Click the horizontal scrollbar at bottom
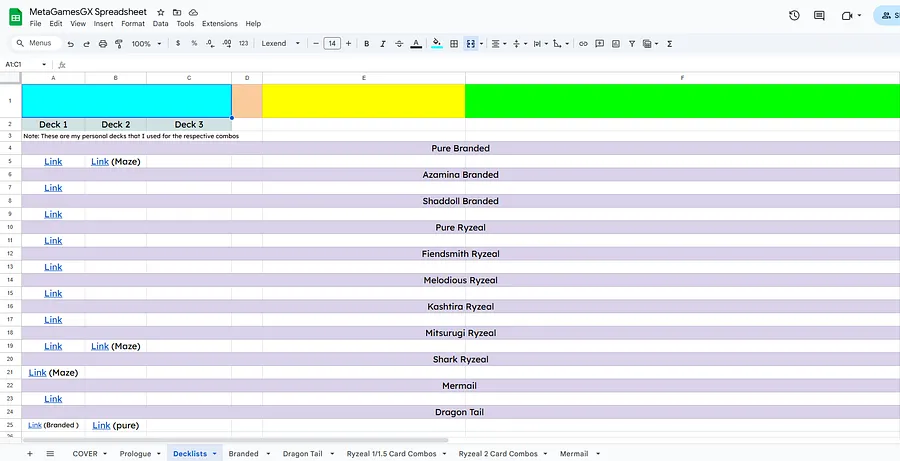The width and height of the screenshot is (900, 461). tap(235, 440)
